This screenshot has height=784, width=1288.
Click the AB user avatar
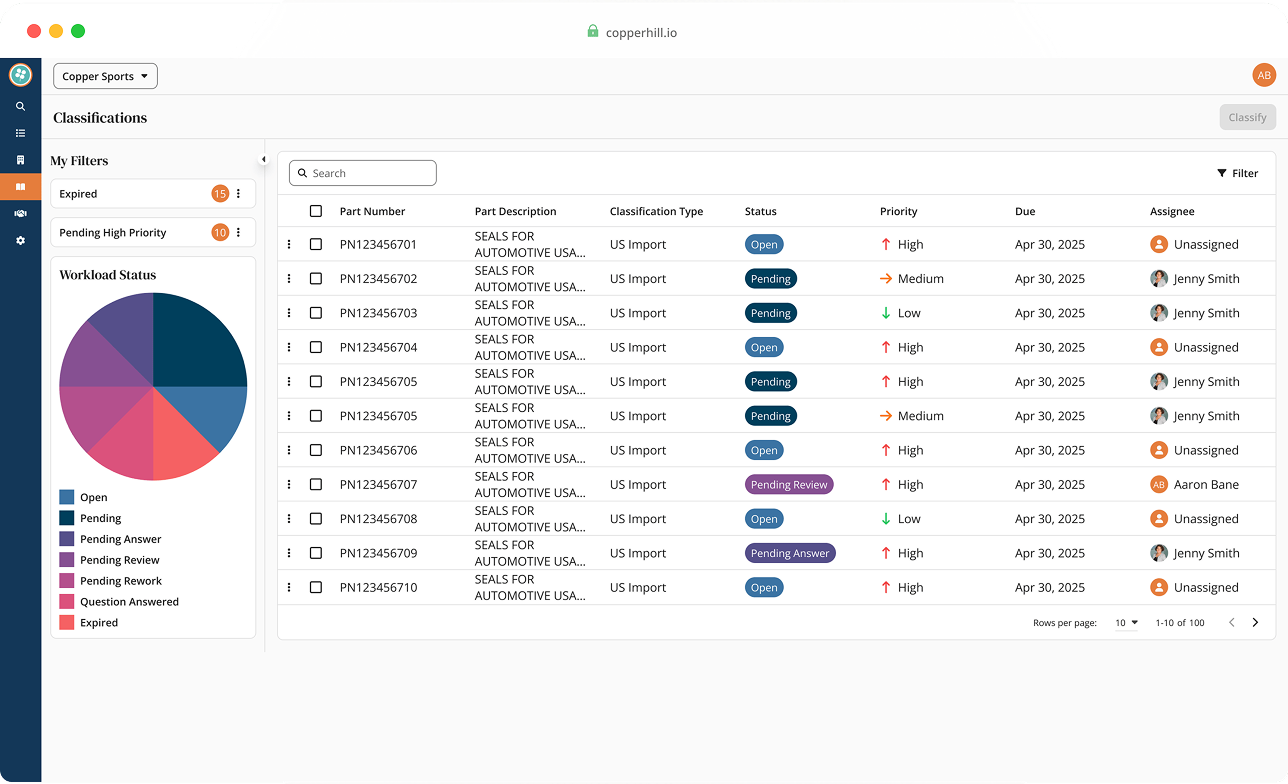[1264, 75]
